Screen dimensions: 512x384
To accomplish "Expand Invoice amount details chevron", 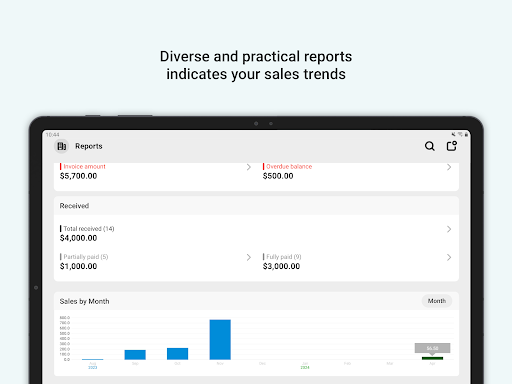I will click(x=249, y=167).
